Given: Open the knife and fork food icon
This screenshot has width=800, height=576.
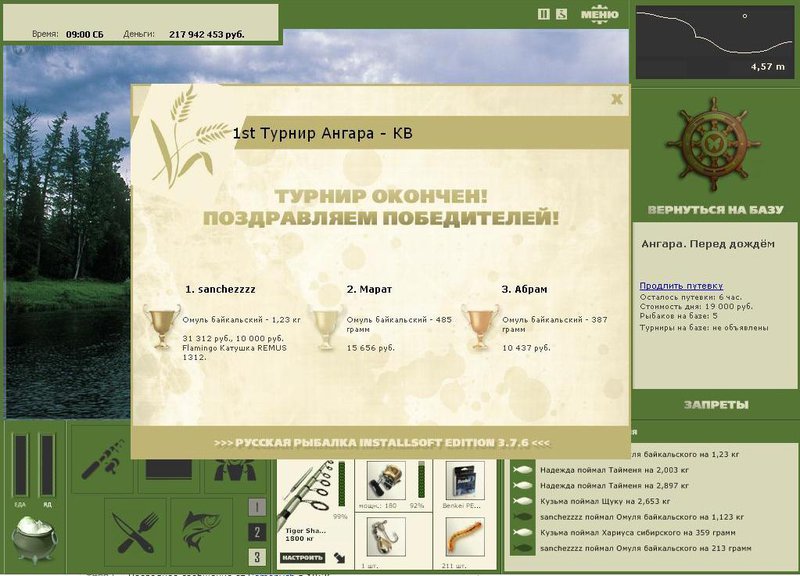Looking at the screenshot, I should (135, 533).
